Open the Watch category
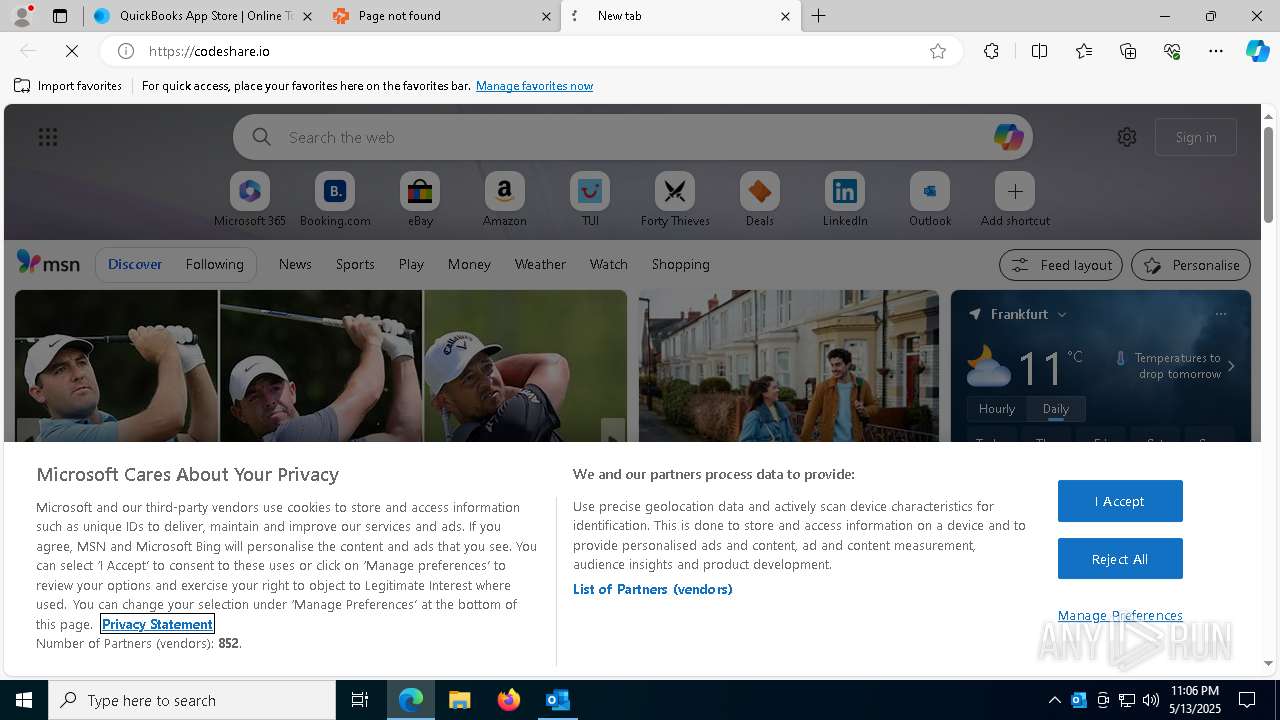 [x=609, y=264]
